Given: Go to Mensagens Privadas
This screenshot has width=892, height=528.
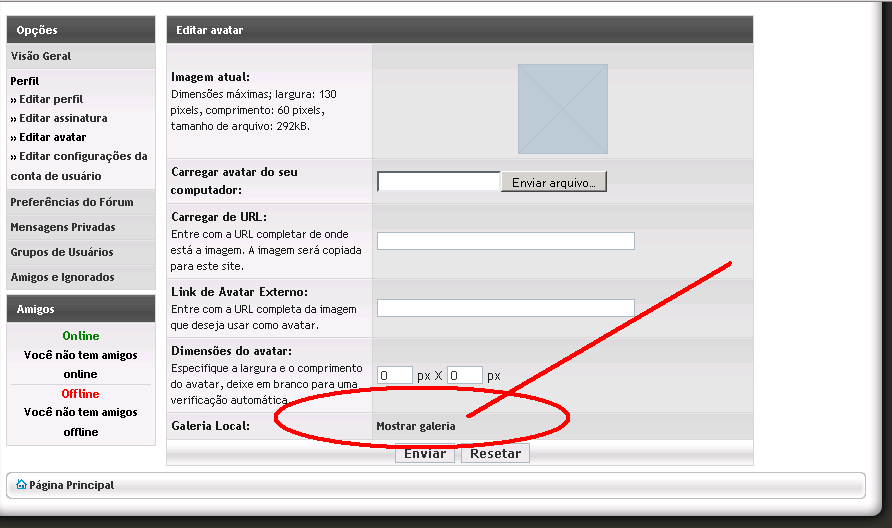Looking at the screenshot, I should pyautogui.click(x=62, y=227).
